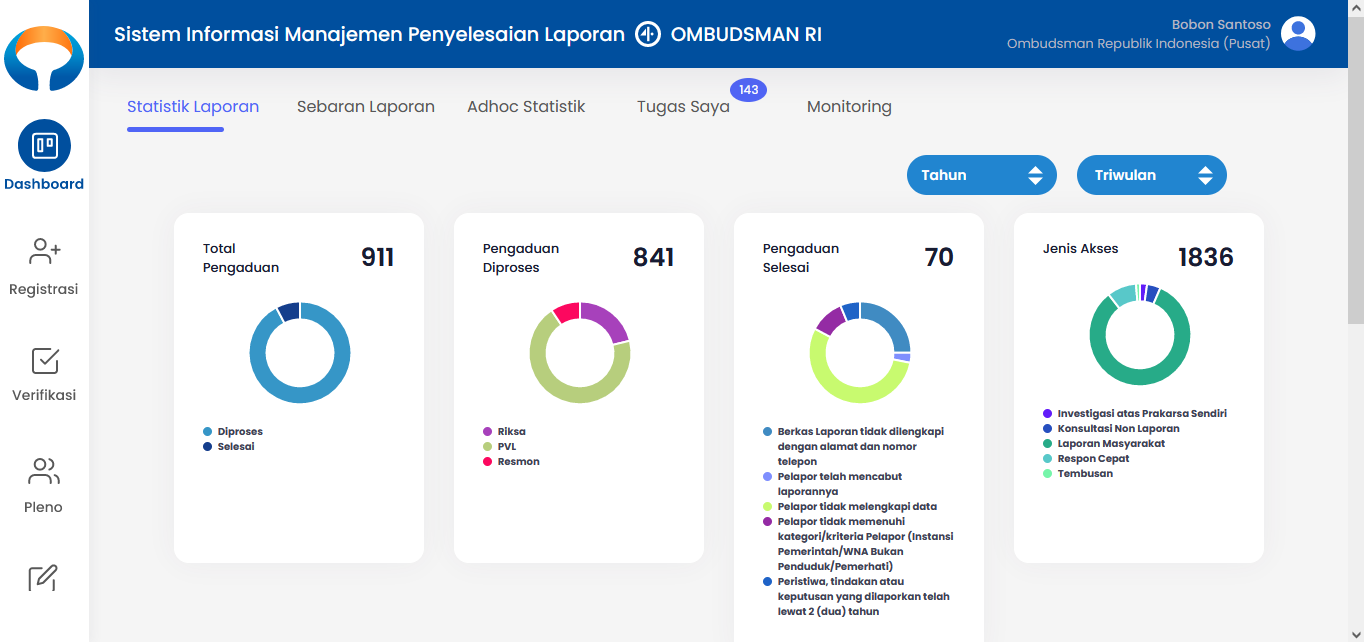Open the Tugas Saya tab
Viewport: 1364px width, 642px height.
click(x=683, y=107)
